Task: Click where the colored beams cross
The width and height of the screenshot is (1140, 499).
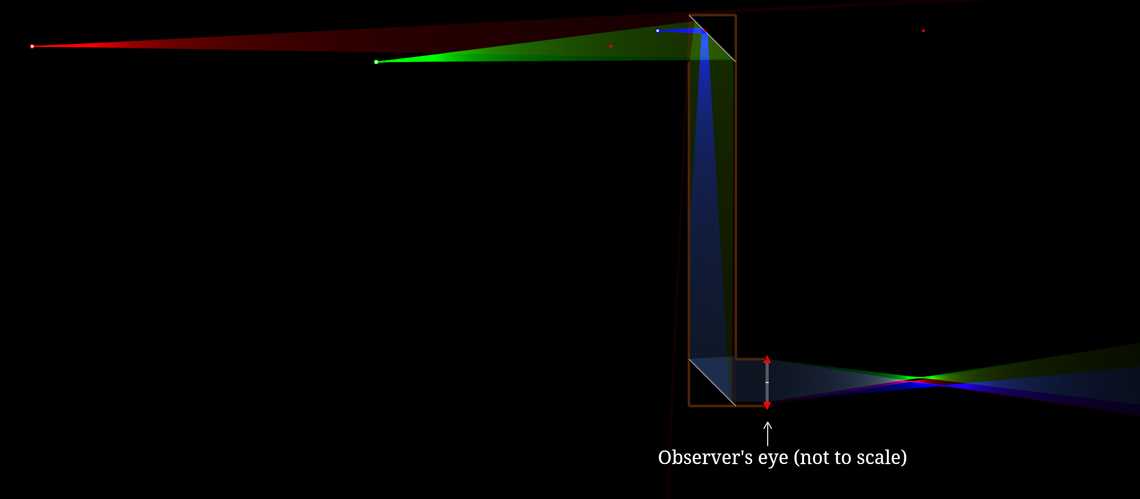Action: pyautogui.click(x=920, y=380)
